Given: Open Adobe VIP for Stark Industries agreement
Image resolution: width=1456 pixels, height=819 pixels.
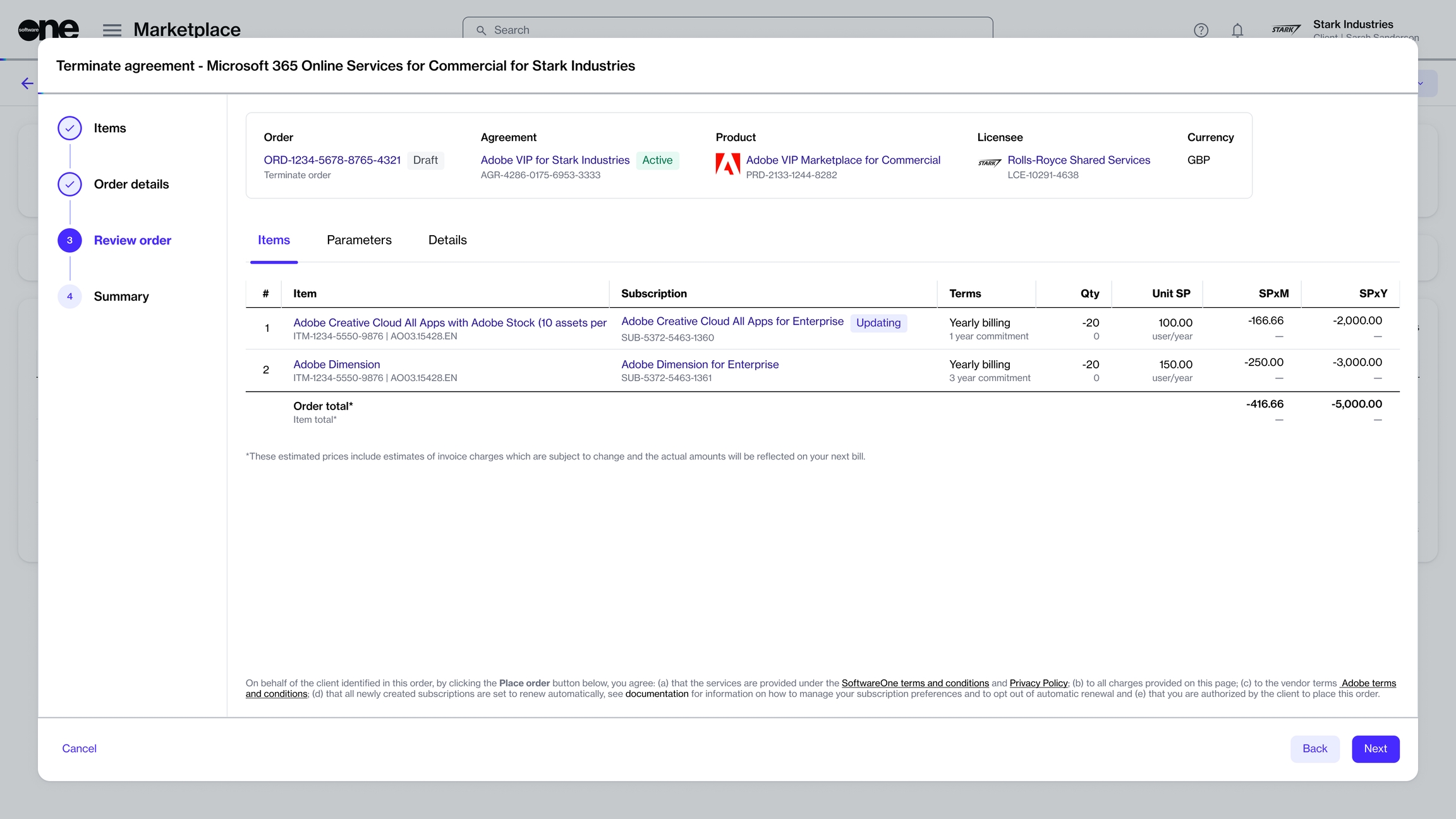Looking at the screenshot, I should click(555, 160).
